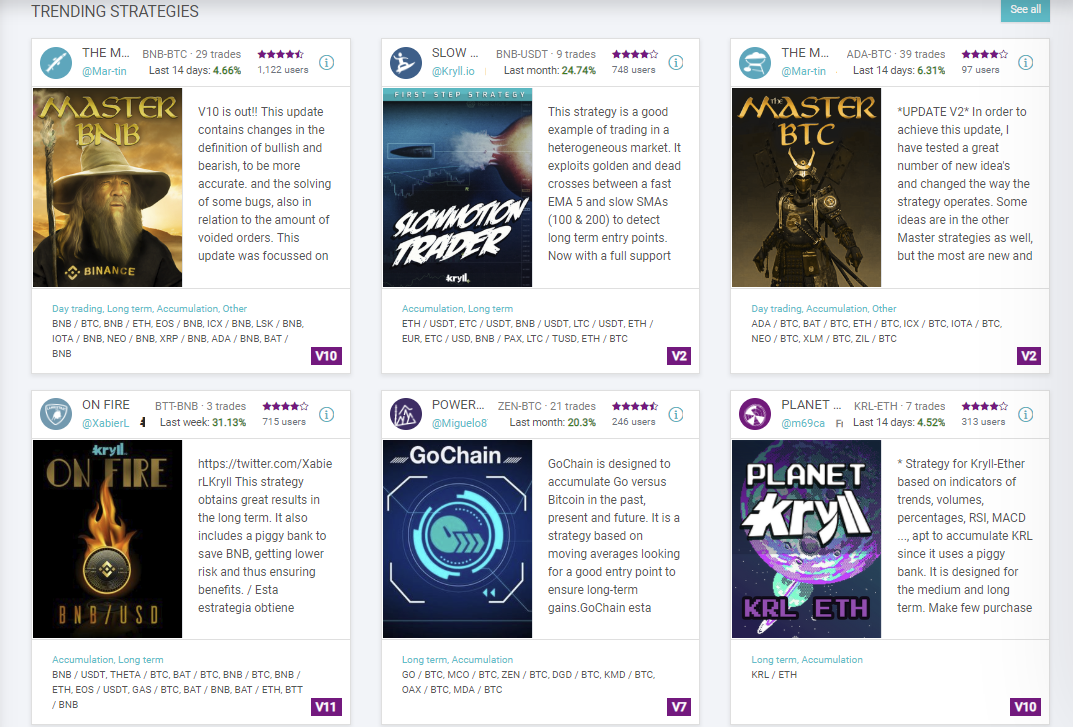
Task: Click 'Day trading, Accumulation, Other' tags
Action: (x=823, y=309)
